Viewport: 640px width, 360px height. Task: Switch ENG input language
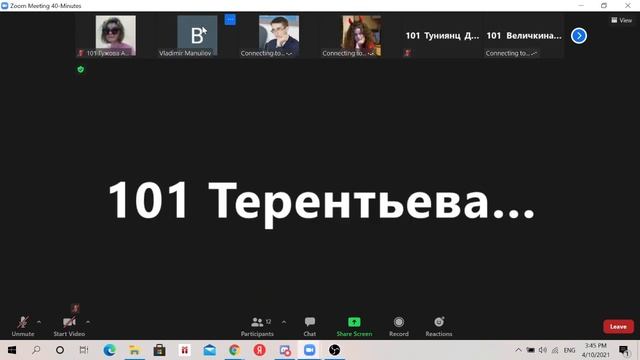pos(569,350)
